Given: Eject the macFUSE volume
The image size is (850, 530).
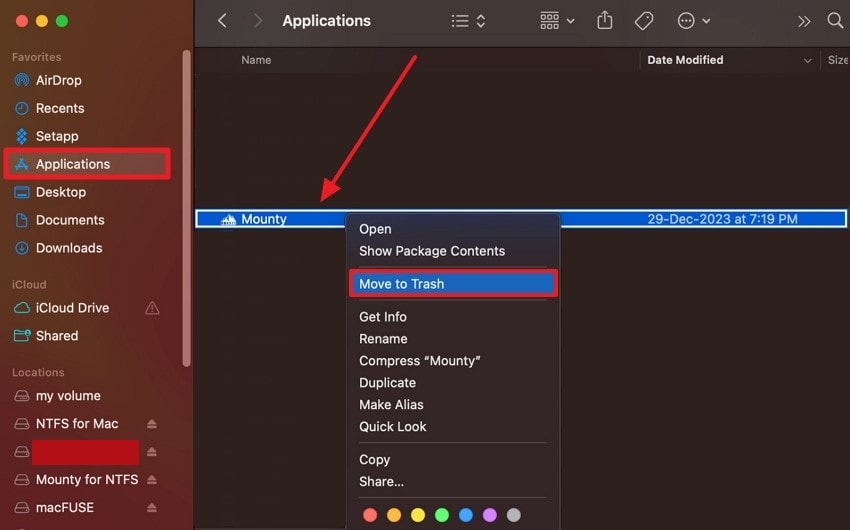Looking at the screenshot, I should pyautogui.click(x=152, y=508).
